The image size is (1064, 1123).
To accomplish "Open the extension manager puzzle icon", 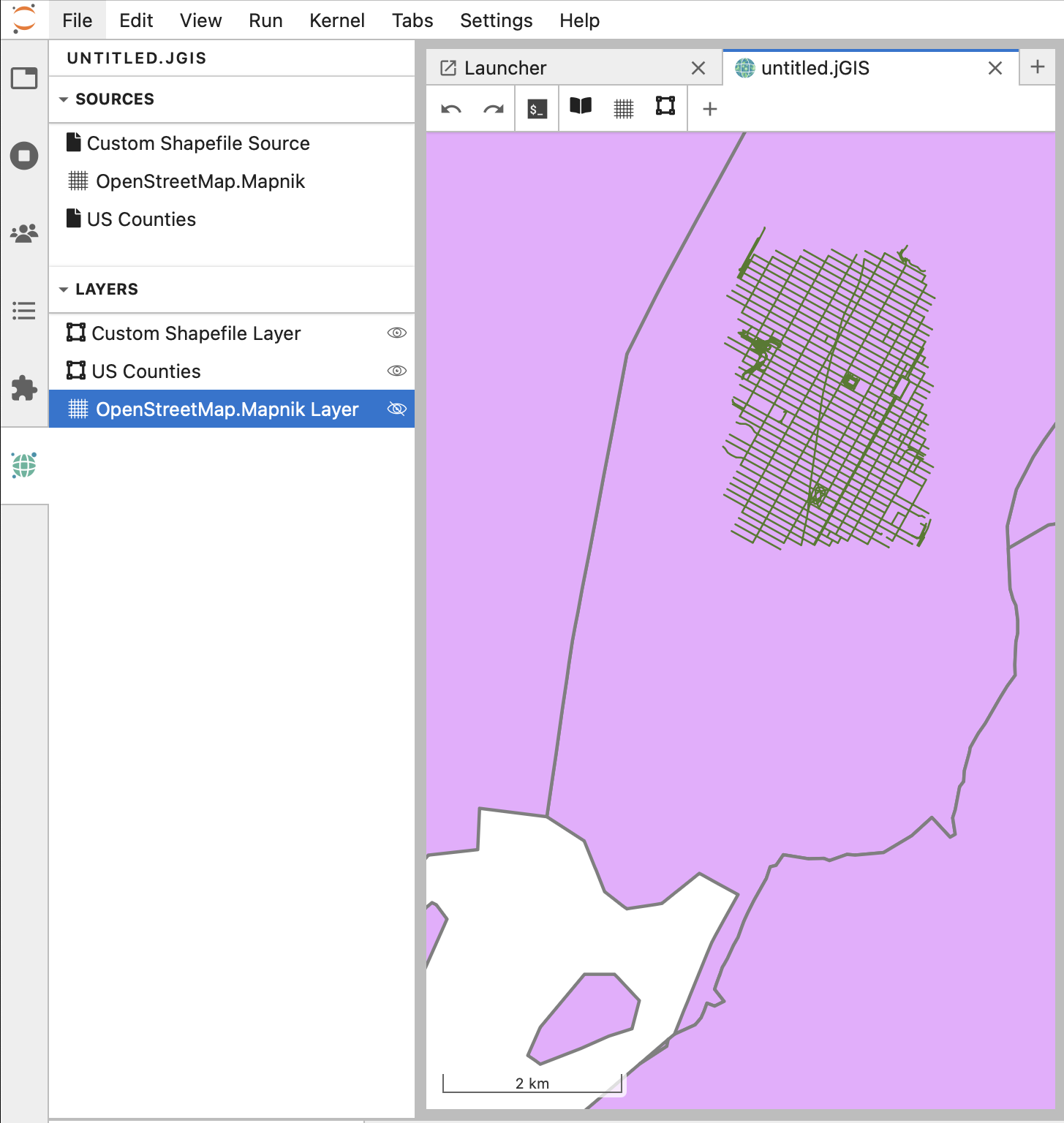I will click(x=24, y=387).
